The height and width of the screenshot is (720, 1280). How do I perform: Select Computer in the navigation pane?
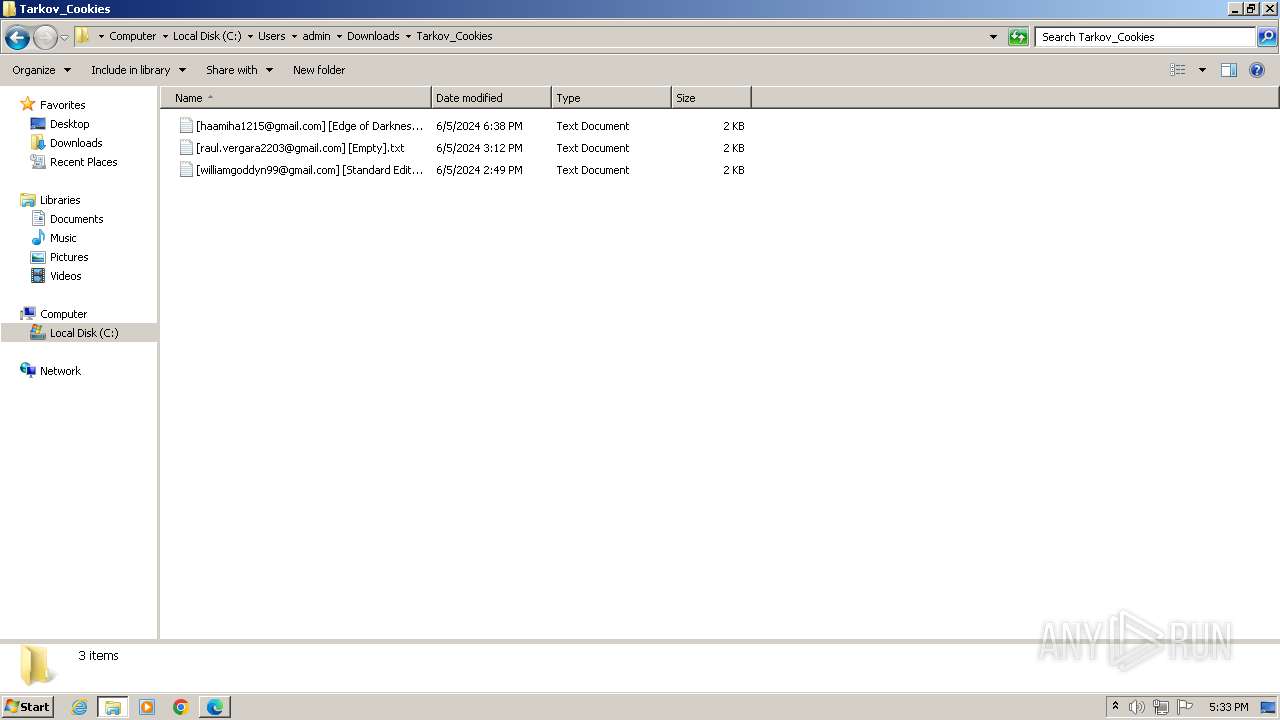63,314
